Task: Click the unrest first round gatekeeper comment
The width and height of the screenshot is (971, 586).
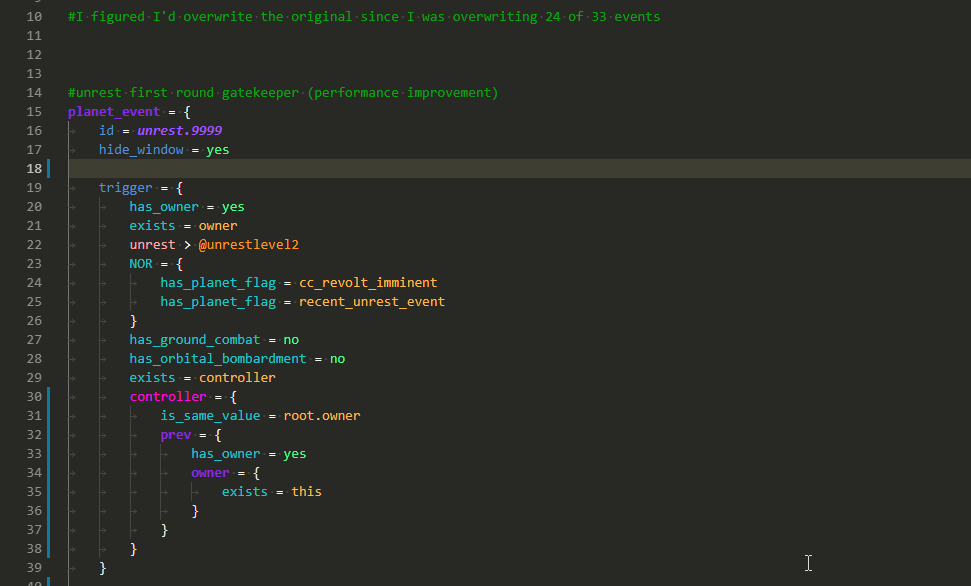Action: 283,93
